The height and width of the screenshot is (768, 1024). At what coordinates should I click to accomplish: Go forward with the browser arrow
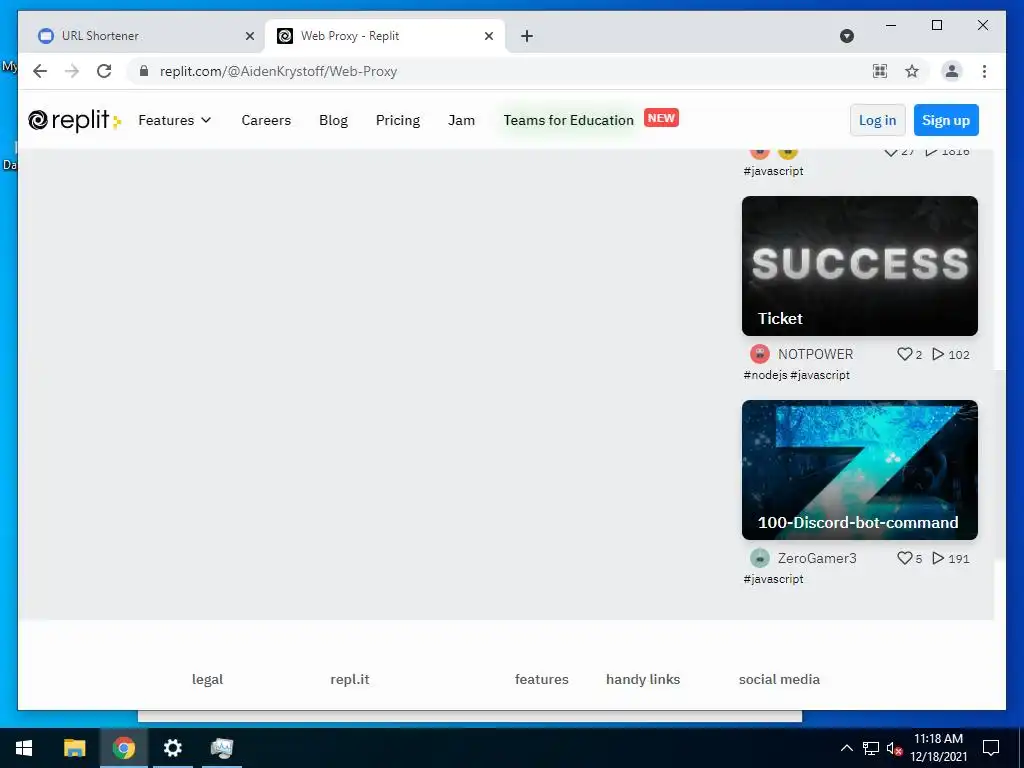pos(72,71)
